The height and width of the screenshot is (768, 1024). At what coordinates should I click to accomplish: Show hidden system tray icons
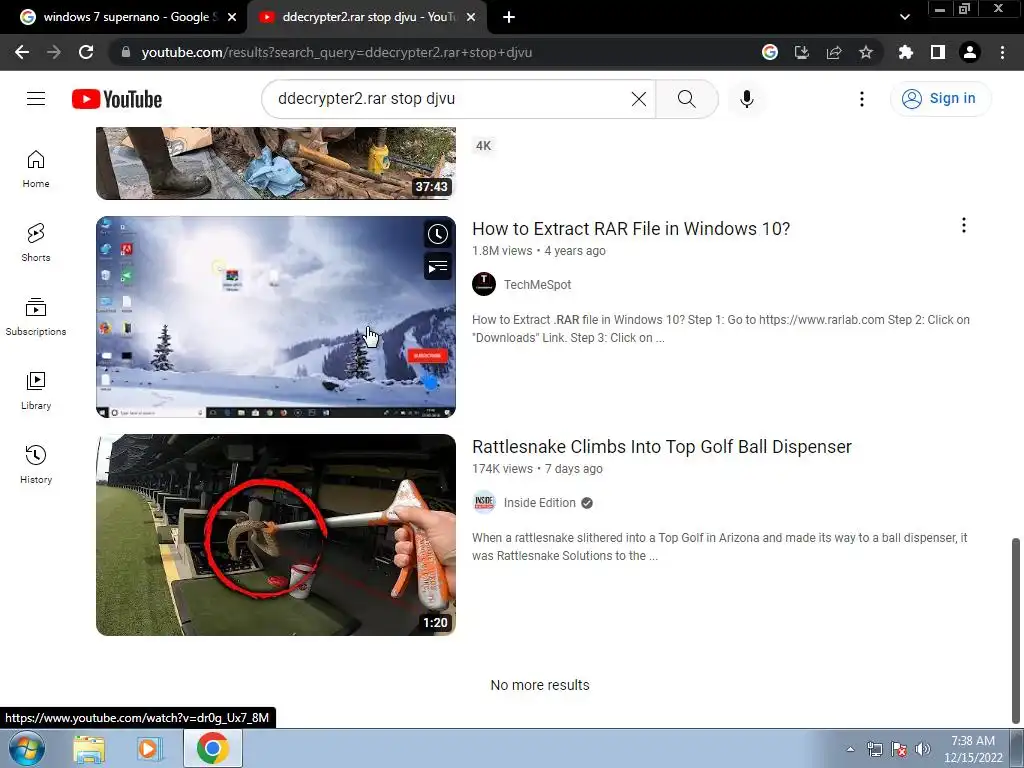point(850,749)
